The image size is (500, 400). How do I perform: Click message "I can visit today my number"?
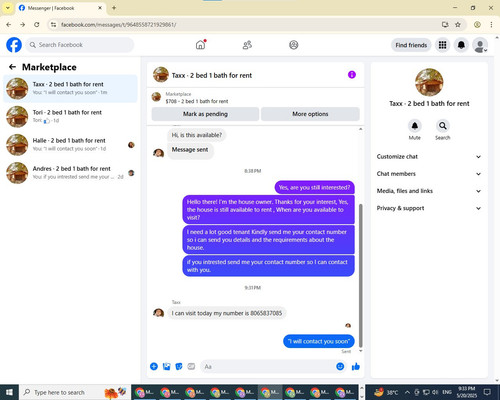click(x=227, y=313)
